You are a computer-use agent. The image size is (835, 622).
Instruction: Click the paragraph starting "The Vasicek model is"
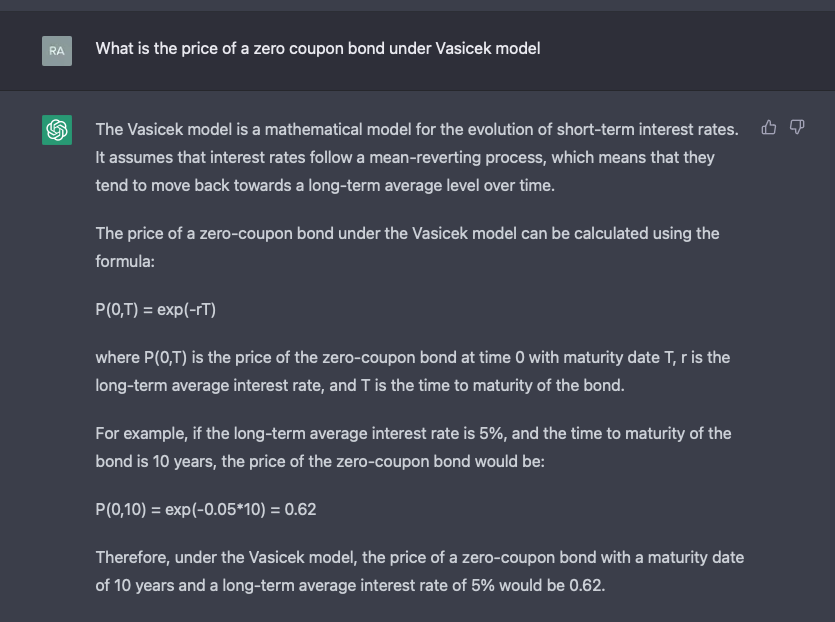416,157
